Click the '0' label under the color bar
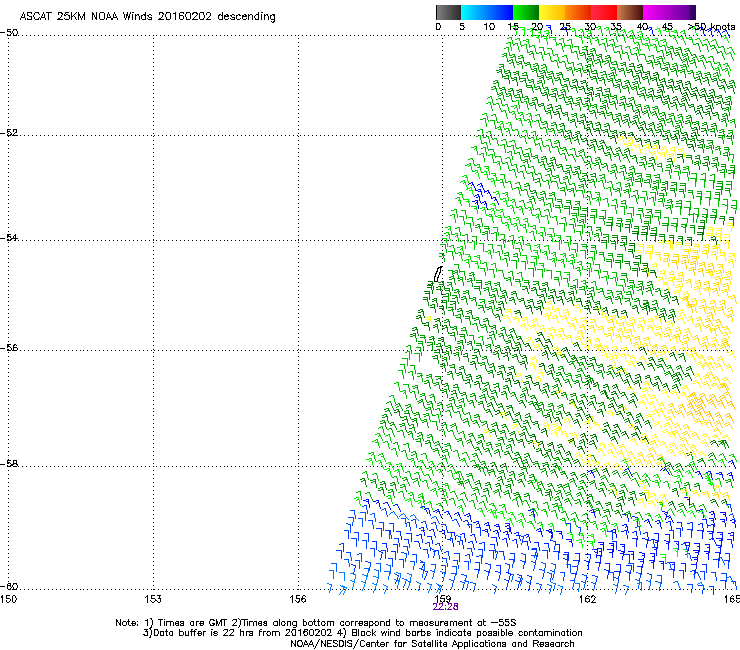This screenshot has height=650, width=740. (x=438, y=27)
